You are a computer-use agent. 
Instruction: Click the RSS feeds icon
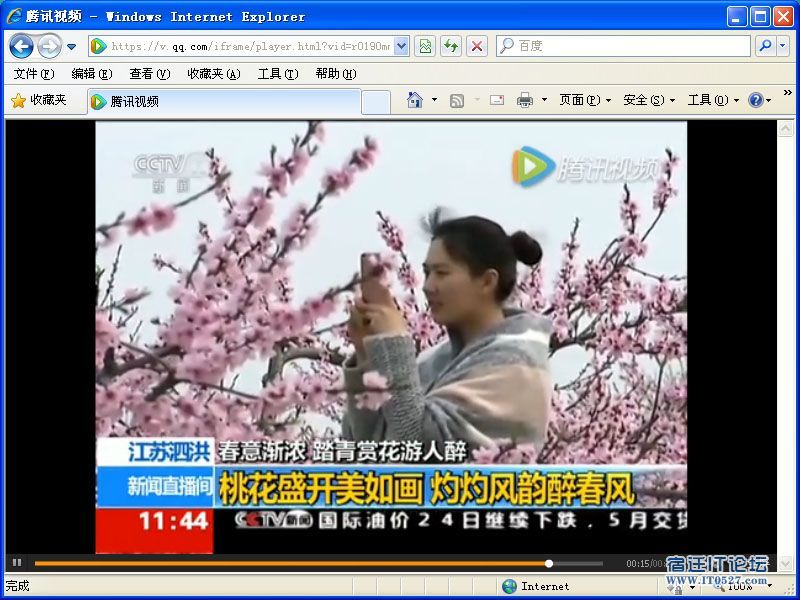pos(457,101)
